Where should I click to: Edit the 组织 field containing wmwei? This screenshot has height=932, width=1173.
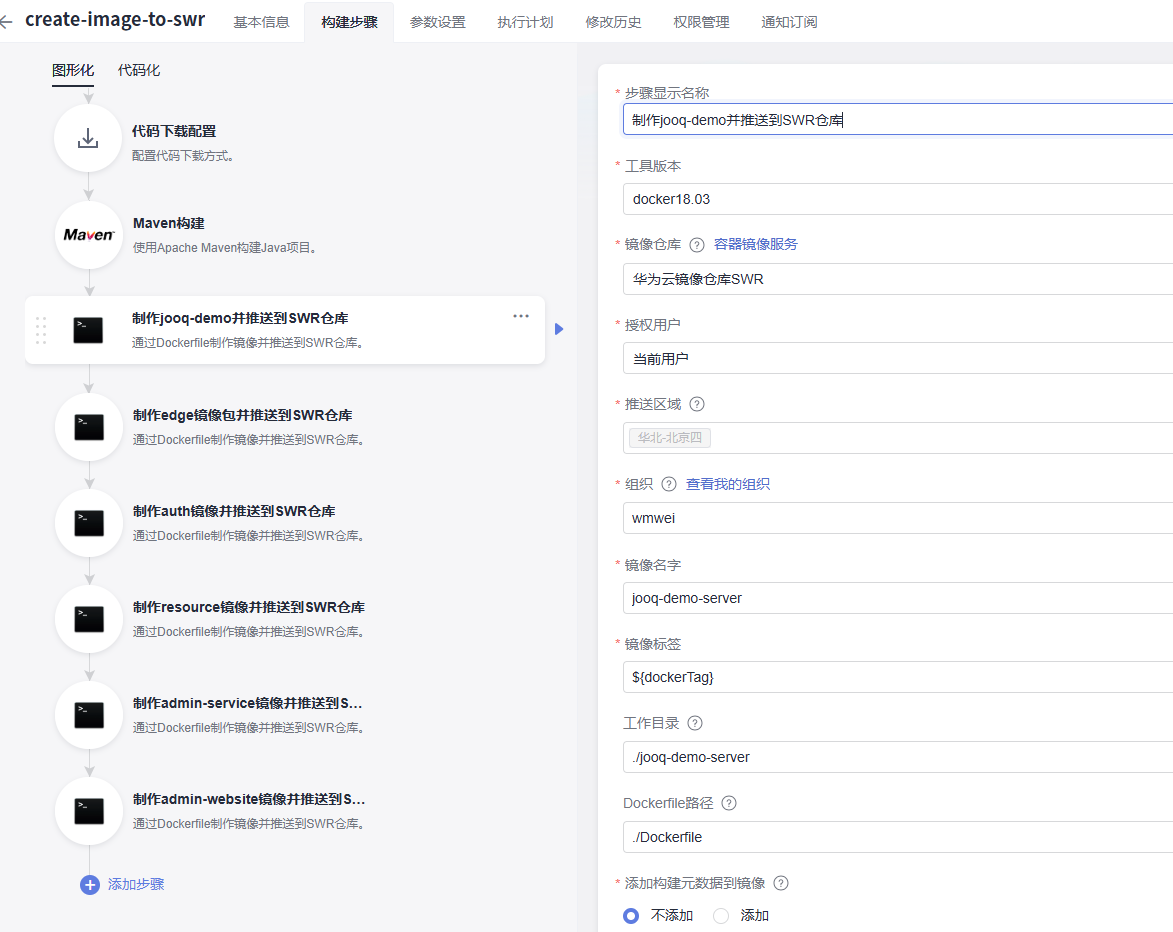[x=898, y=518]
